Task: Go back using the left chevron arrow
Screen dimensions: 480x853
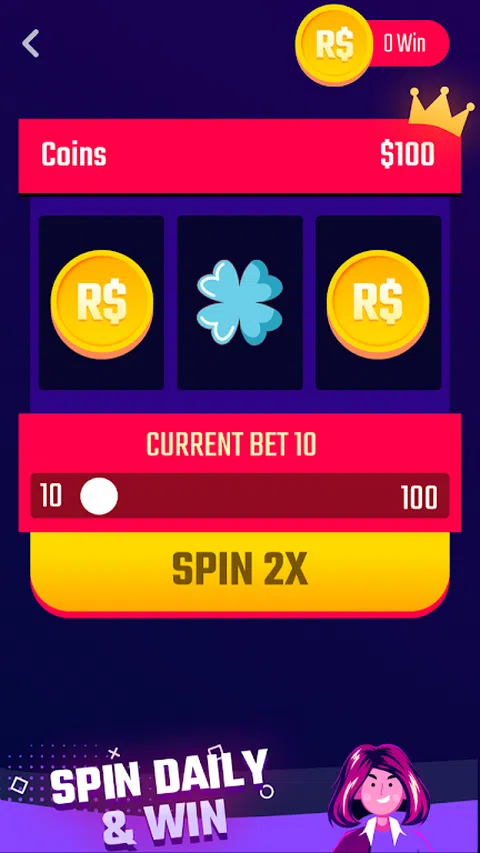Action: (30, 44)
